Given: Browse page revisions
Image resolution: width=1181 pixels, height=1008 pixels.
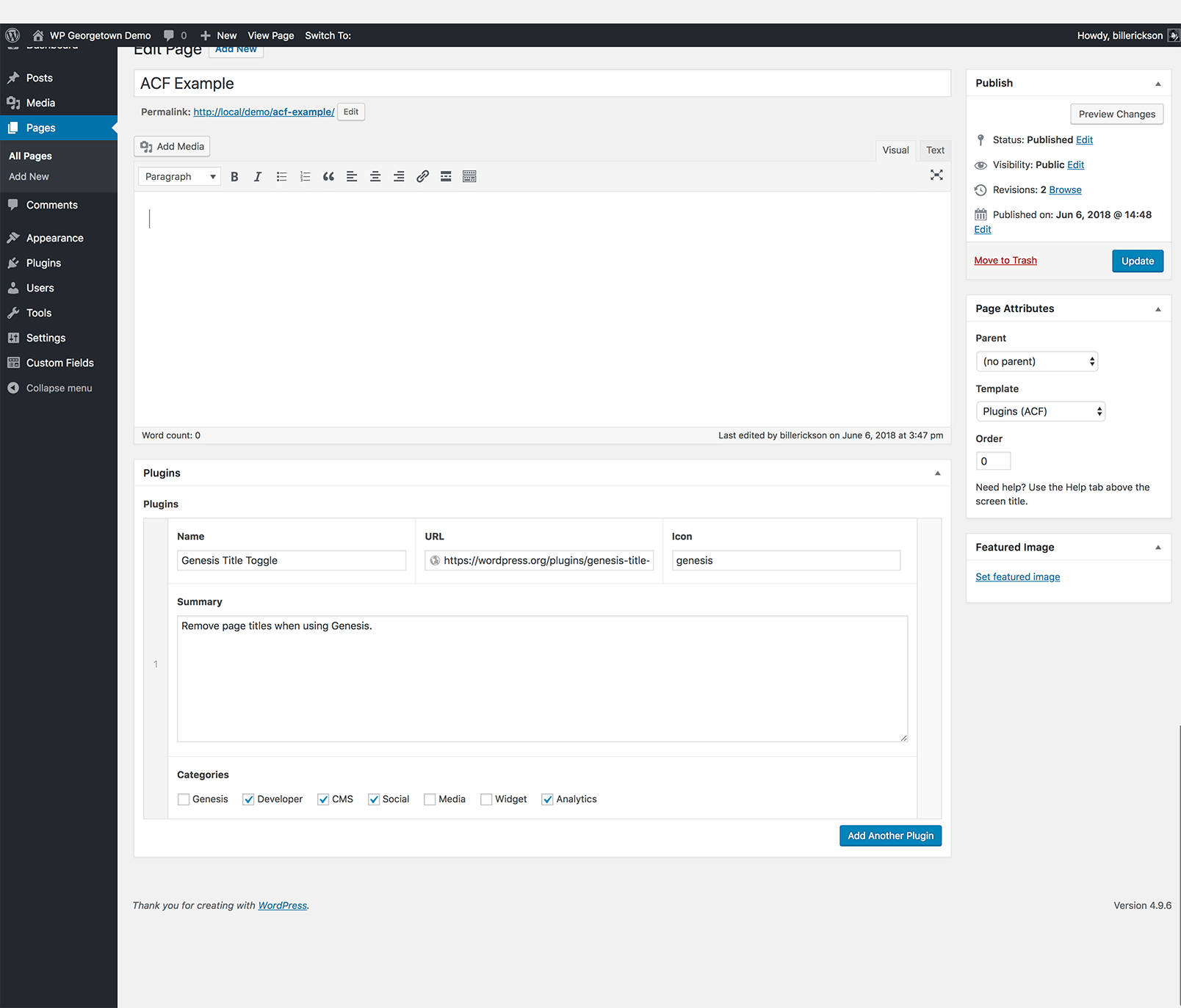Looking at the screenshot, I should click(x=1065, y=190).
